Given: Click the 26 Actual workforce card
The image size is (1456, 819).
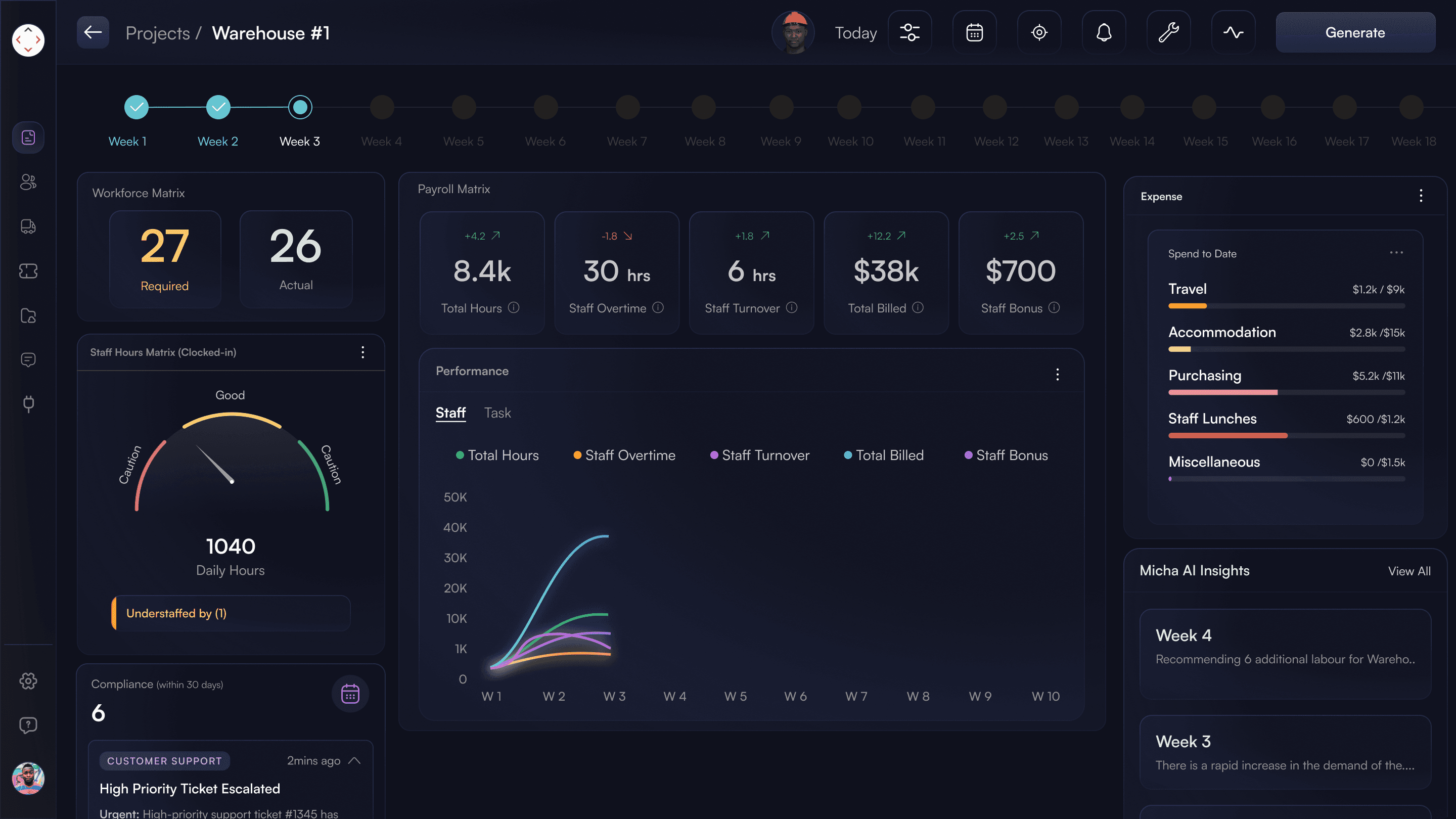Looking at the screenshot, I should click(296, 259).
